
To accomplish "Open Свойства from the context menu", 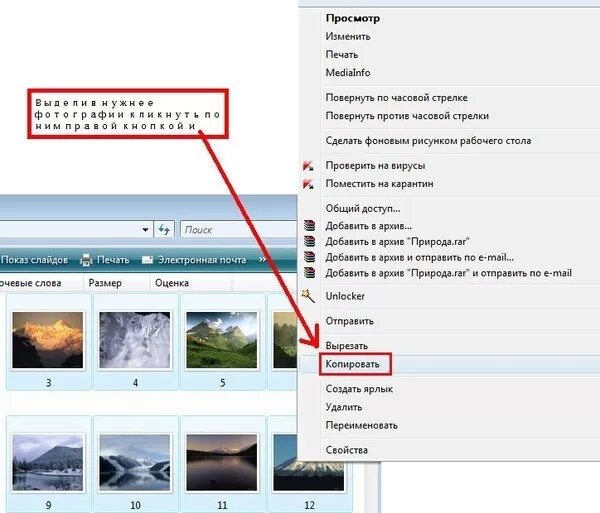I will [347, 450].
